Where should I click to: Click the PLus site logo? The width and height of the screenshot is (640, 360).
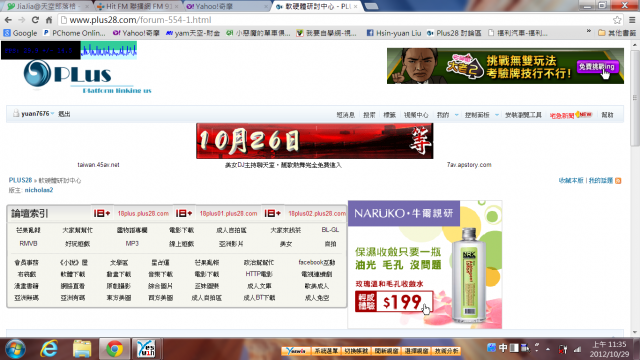click(87, 77)
